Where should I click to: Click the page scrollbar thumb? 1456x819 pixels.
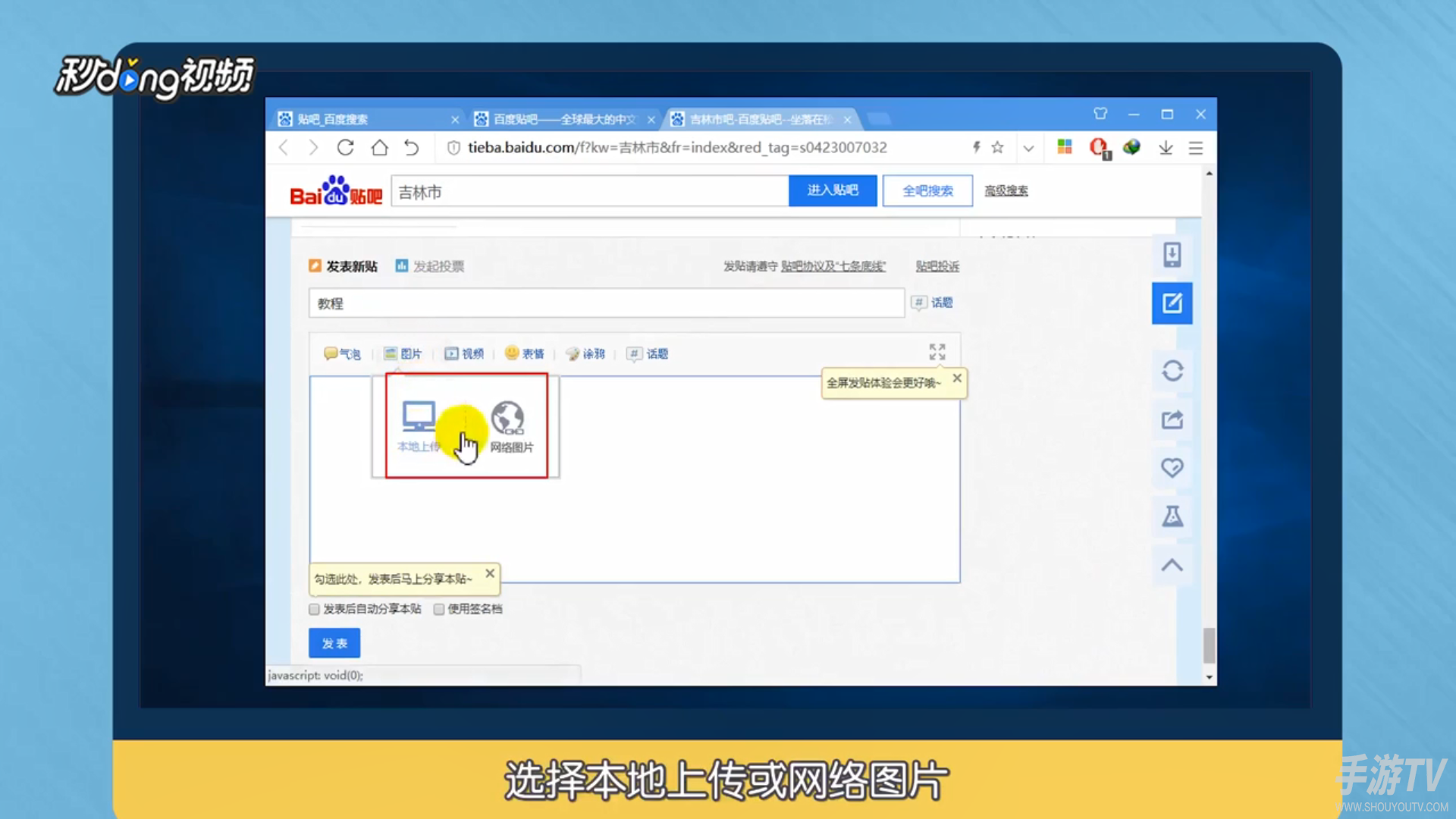tap(1209, 645)
